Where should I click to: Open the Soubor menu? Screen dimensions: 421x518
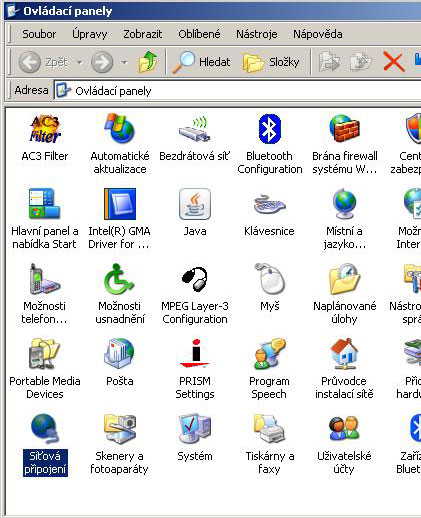pos(39,34)
